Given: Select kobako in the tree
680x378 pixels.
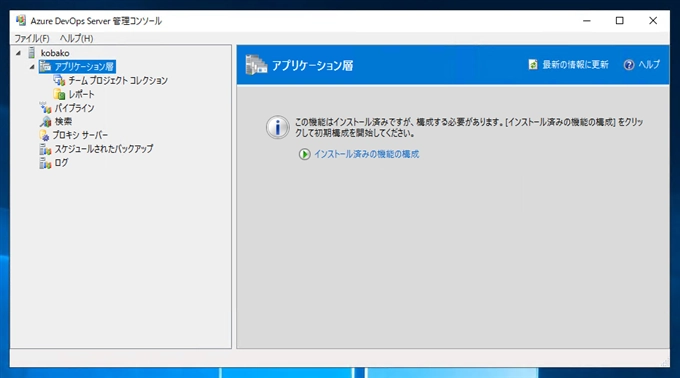Looking at the screenshot, I should pos(55,53).
